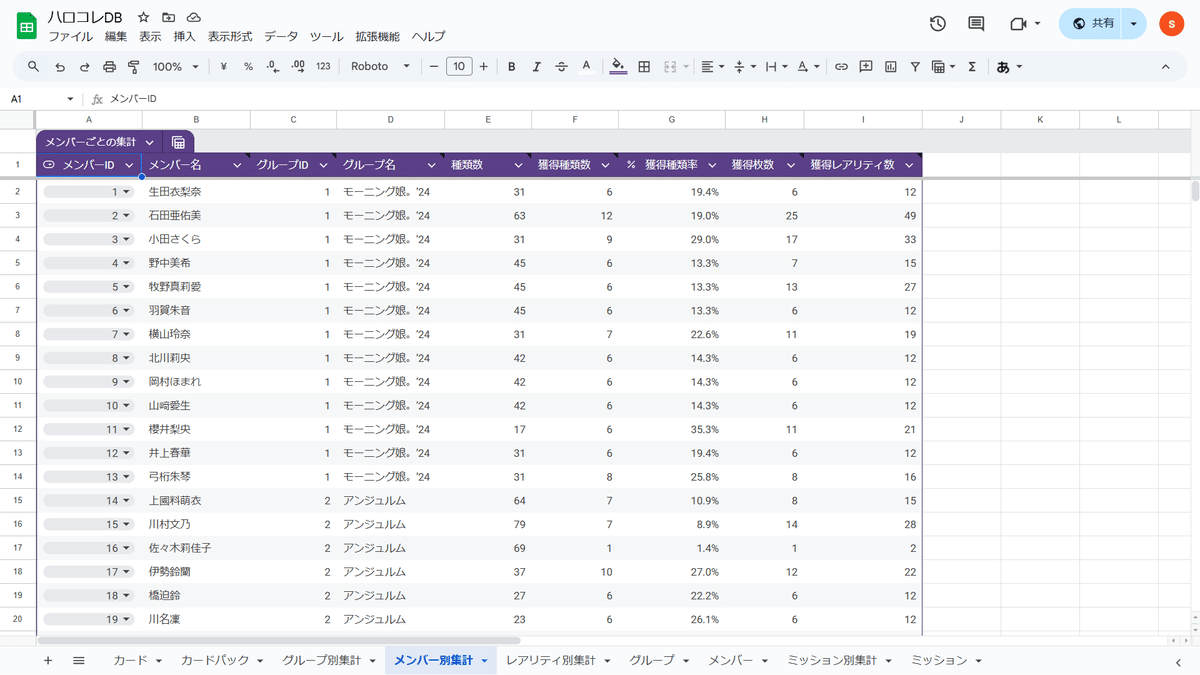Open text rotation dropdown

point(807,67)
